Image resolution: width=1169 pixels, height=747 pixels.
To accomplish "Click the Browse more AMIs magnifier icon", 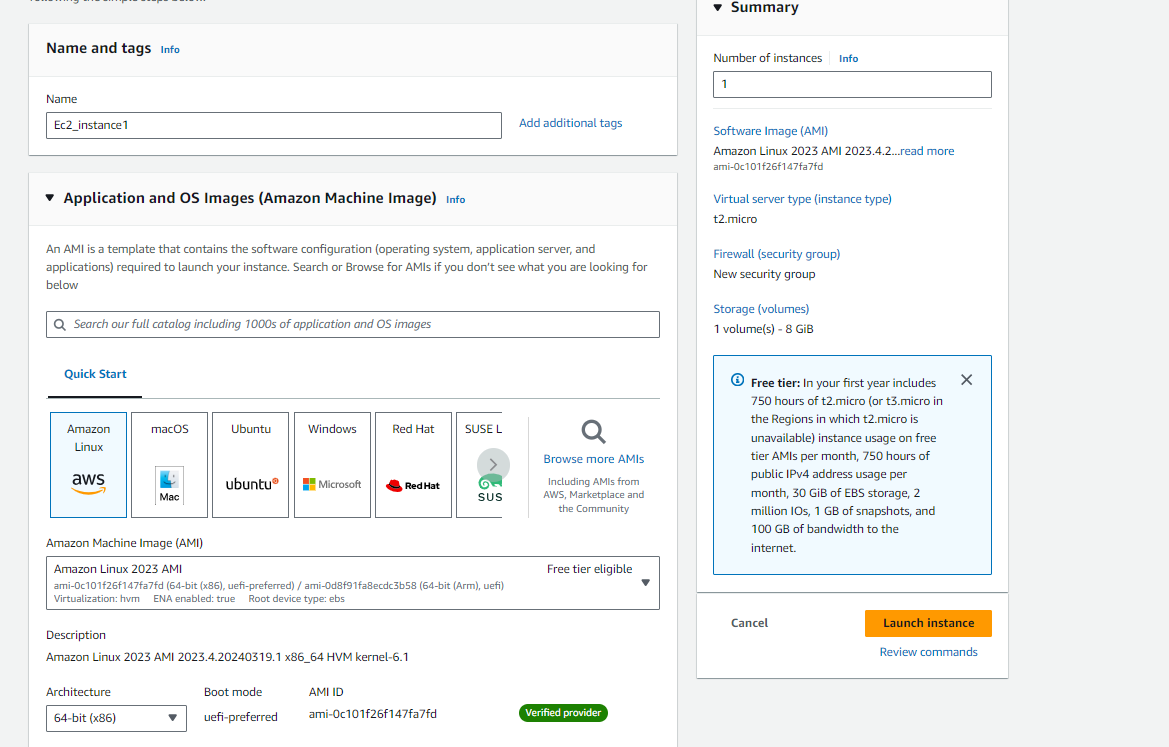I will pos(593,431).
